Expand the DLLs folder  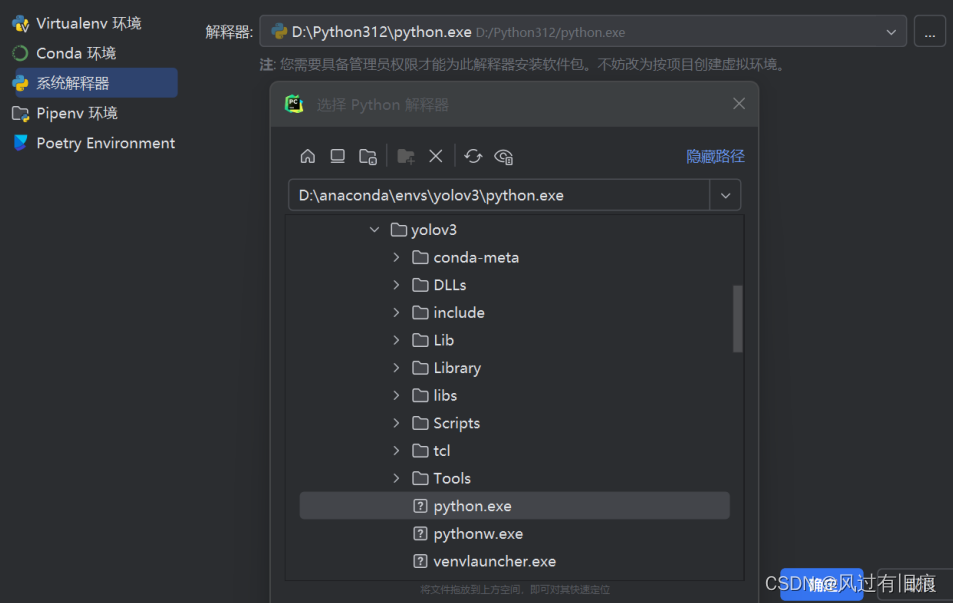click(x=396, y=285)
